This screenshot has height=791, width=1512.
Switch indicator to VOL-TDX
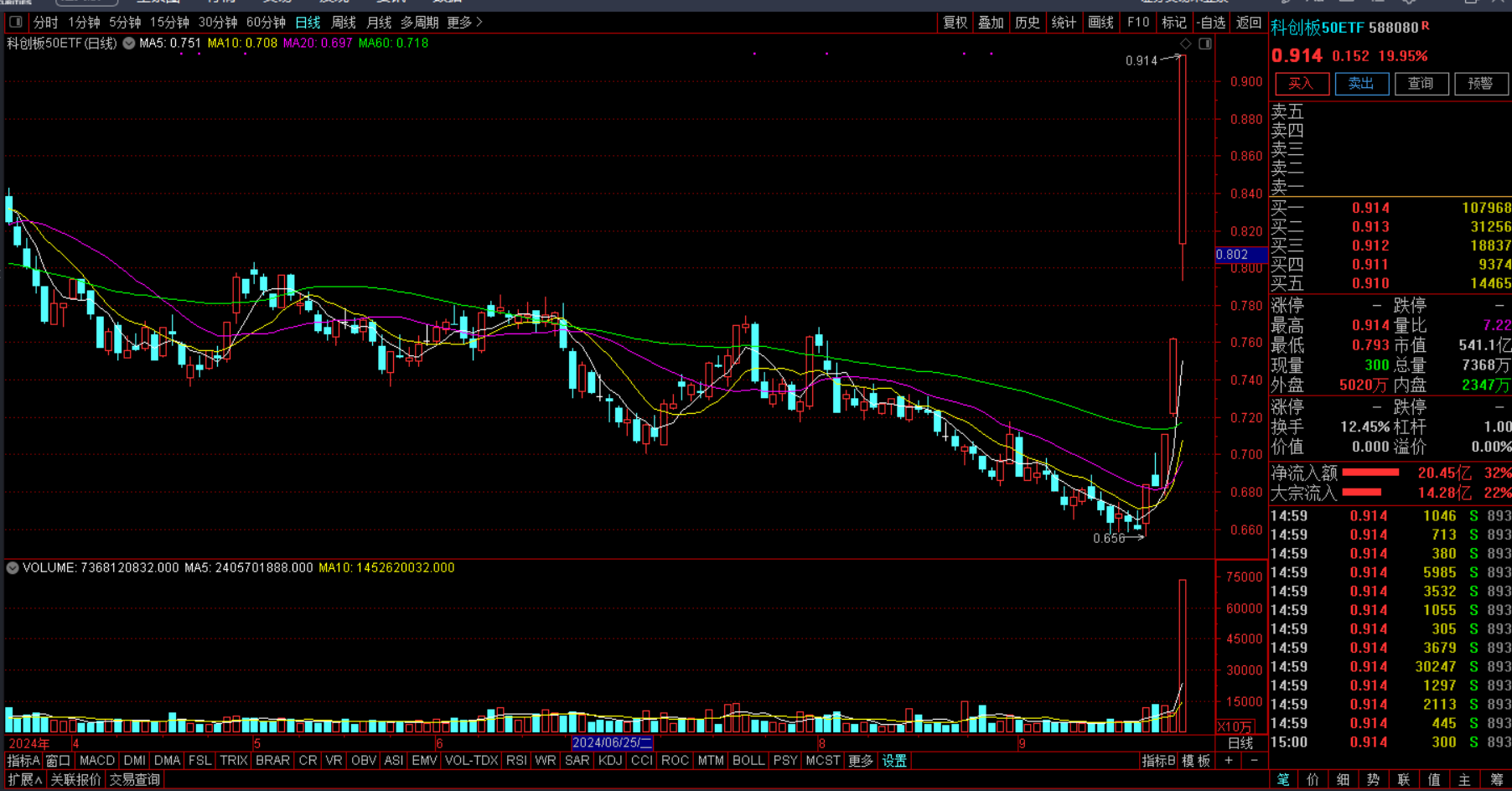click(471, 761)
